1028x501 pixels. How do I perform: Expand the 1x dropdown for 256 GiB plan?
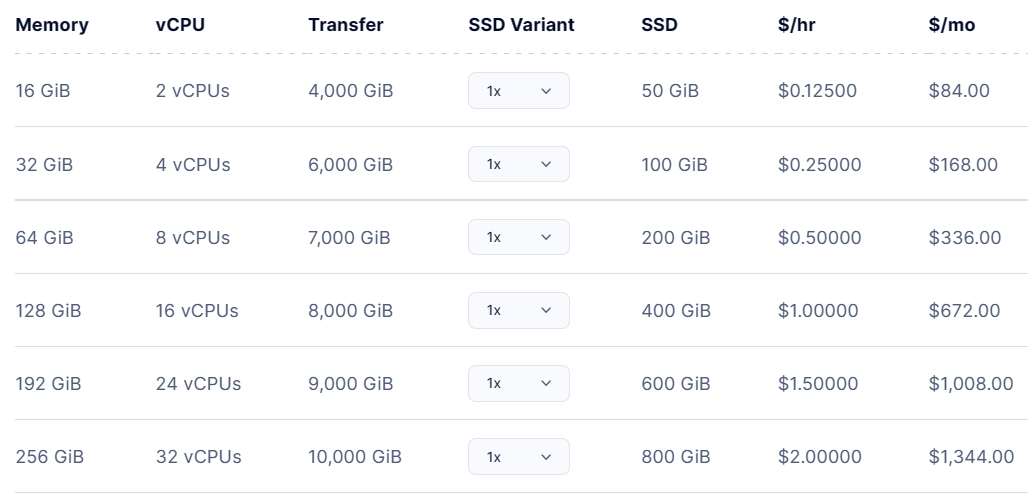pyautogui.click(x=518, y=457)
